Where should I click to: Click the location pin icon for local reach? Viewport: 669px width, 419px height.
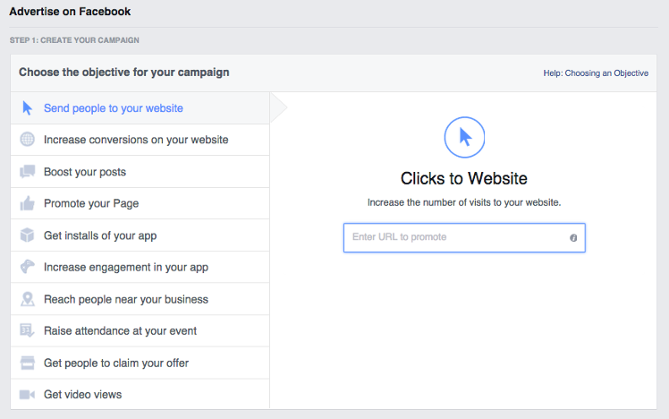[x=27, y=299]
